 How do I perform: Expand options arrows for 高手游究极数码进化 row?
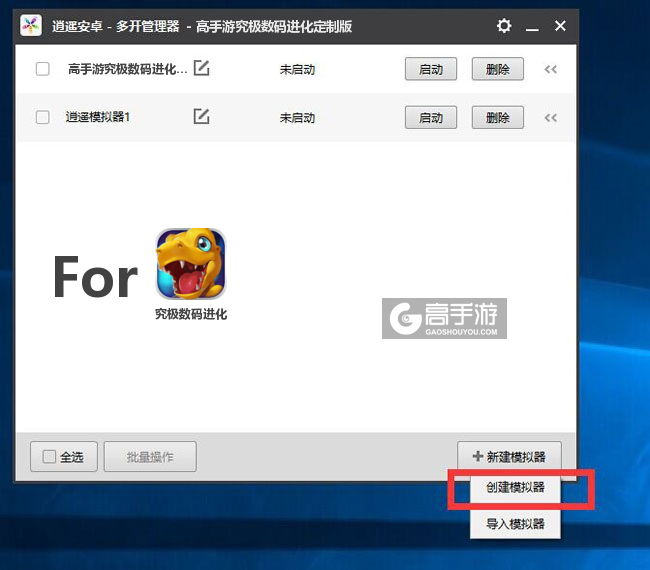click(551, 69)
